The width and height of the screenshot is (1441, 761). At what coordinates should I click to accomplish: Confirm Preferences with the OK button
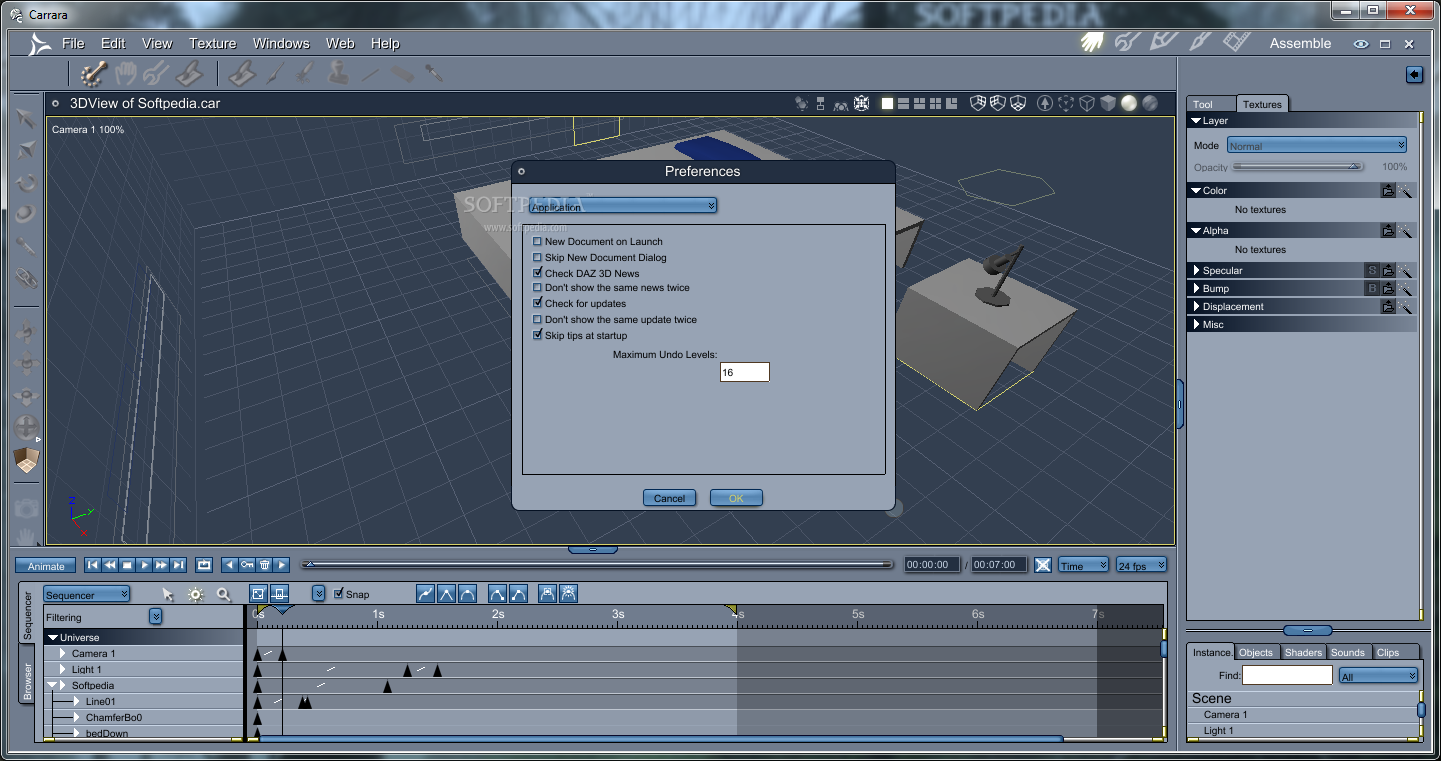click(x=736, y=498)
